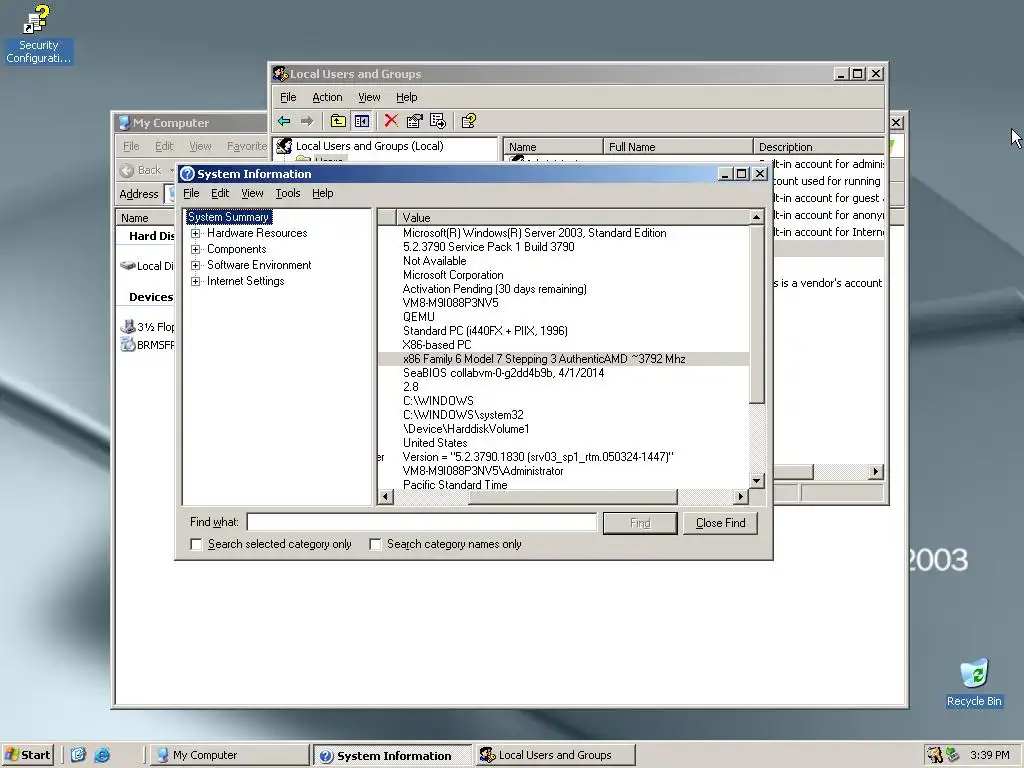Click second system tray icon
Image resolution: width=1024 pixels, height=768 pixels.
[952, 755]
